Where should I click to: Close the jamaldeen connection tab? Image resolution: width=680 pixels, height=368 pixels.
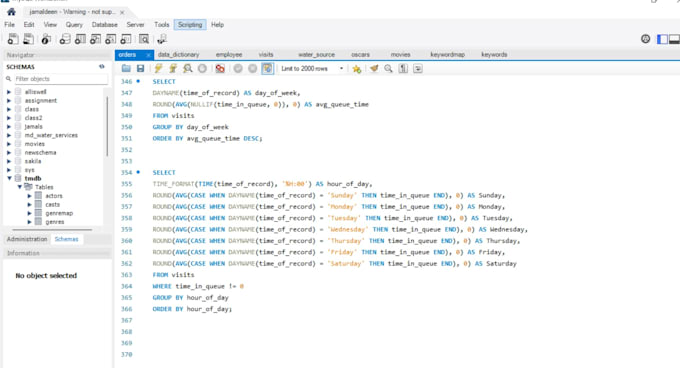[x=122, y=12]
